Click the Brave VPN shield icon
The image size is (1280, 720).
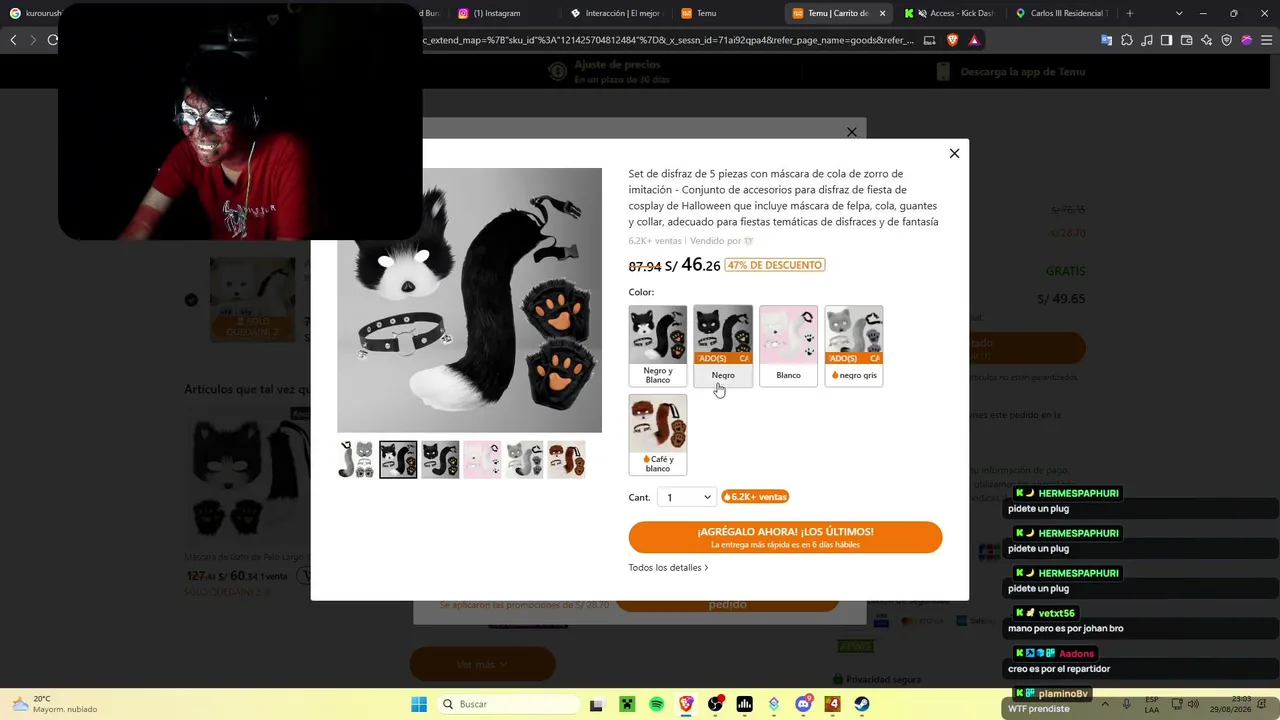coord(1227,40)
